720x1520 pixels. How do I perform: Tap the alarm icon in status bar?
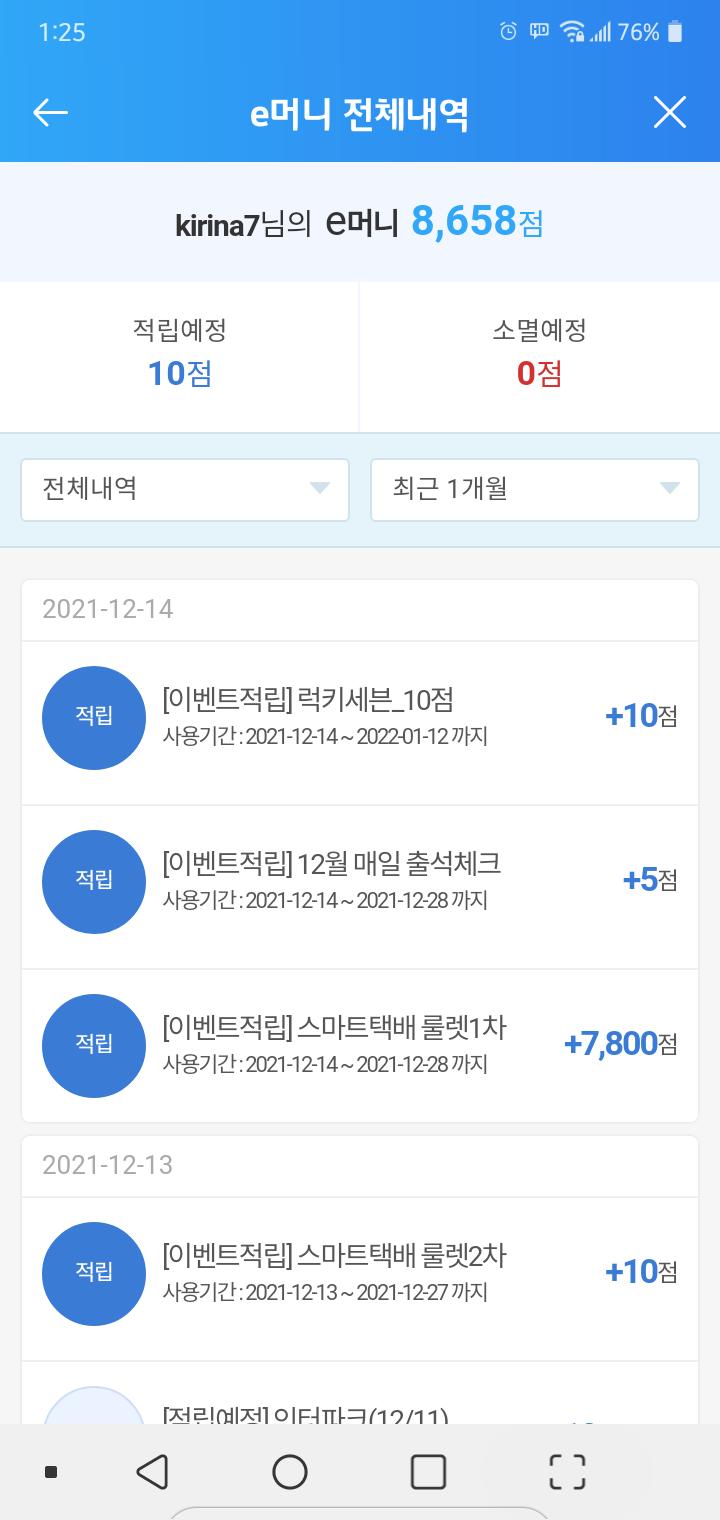[508, 32]
